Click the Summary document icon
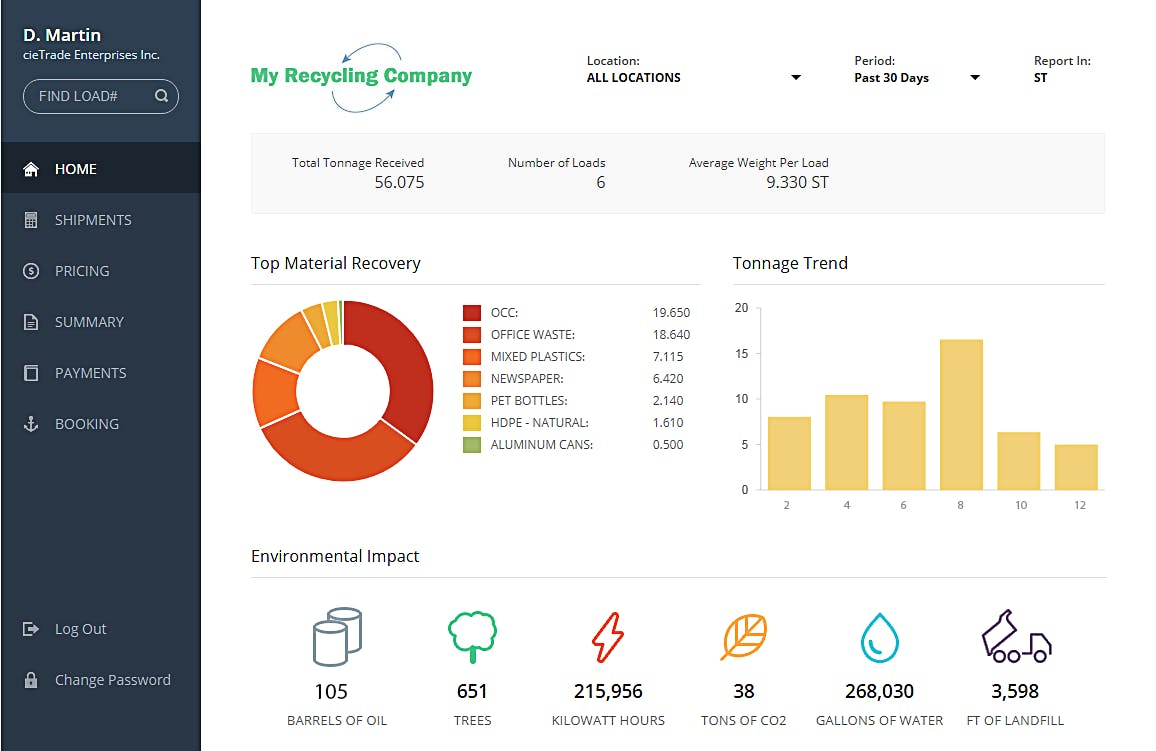Image resolution: width=1156 pixels, height=751 pixels. coord(30,322)
